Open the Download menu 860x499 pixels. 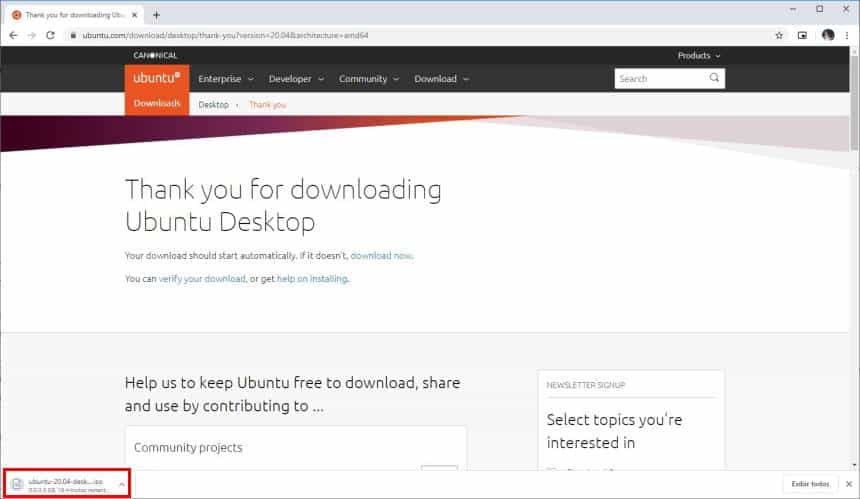point(442,79)
